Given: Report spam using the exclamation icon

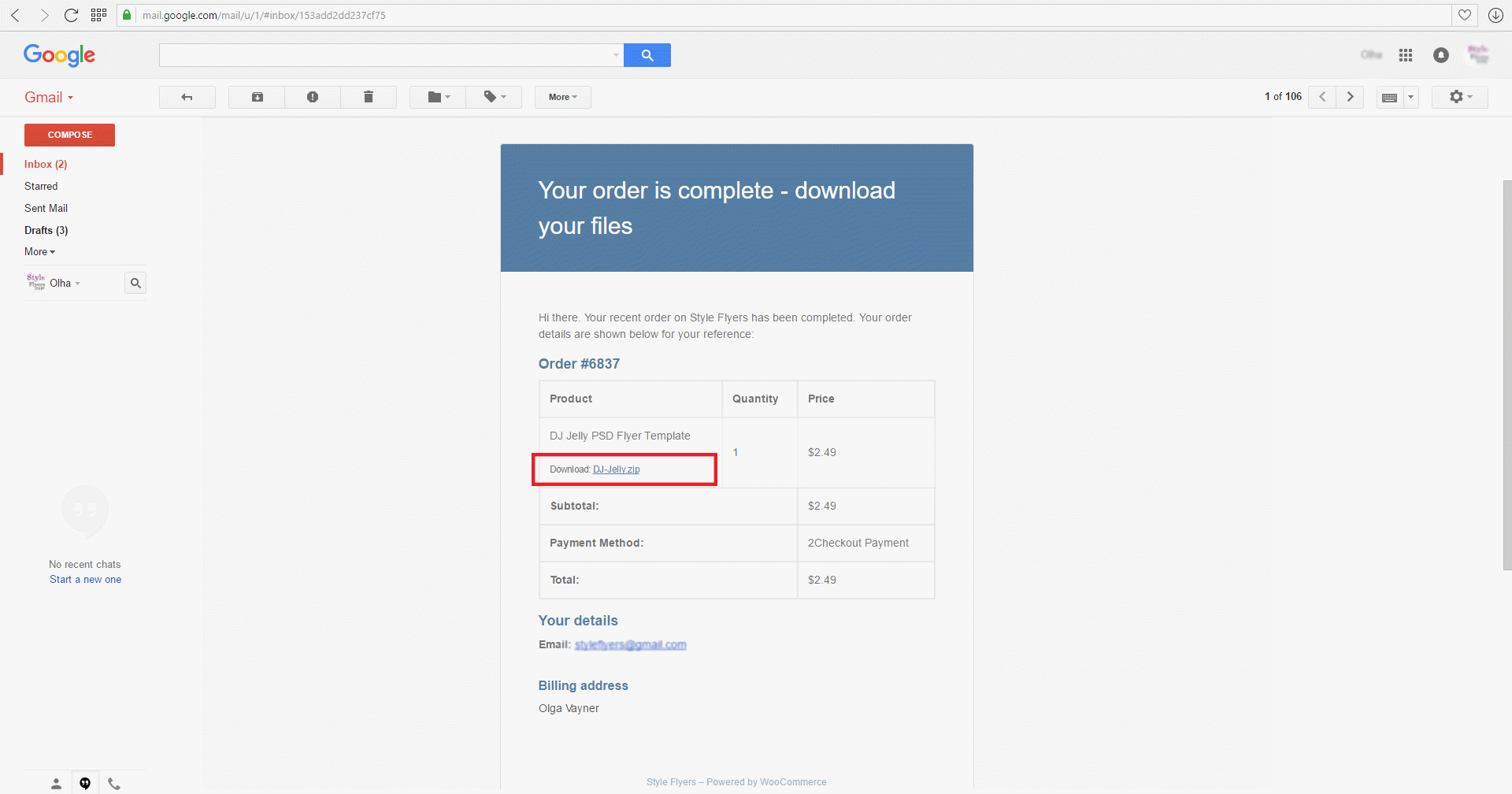Looking at the screenshot, I should coord(313,97).
